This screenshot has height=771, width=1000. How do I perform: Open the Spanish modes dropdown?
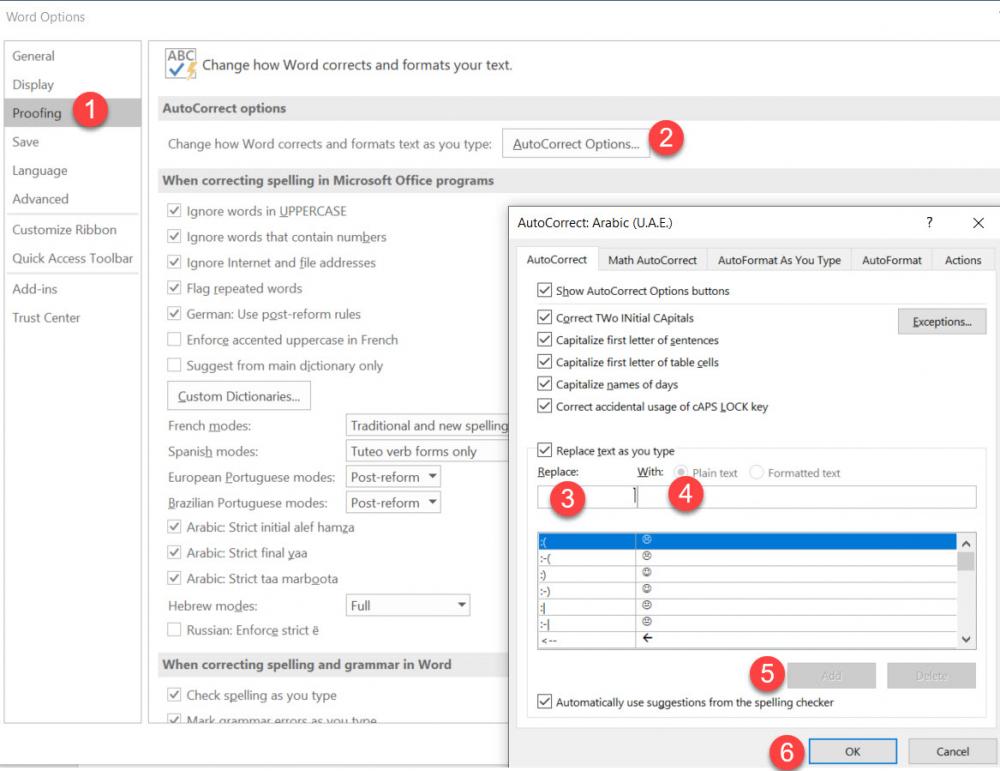click(x=427, y=452)
